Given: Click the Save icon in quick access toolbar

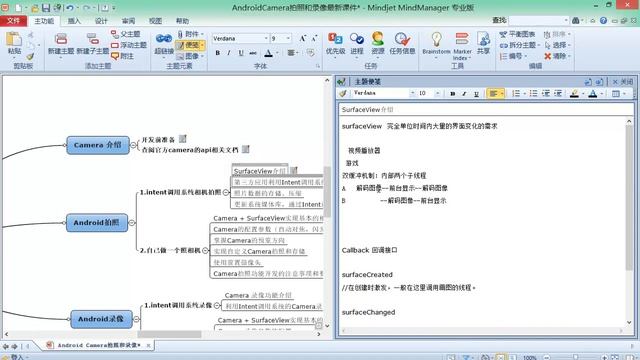Looking at the screenshot, I should pyautogui.click(x=45, y=8).
